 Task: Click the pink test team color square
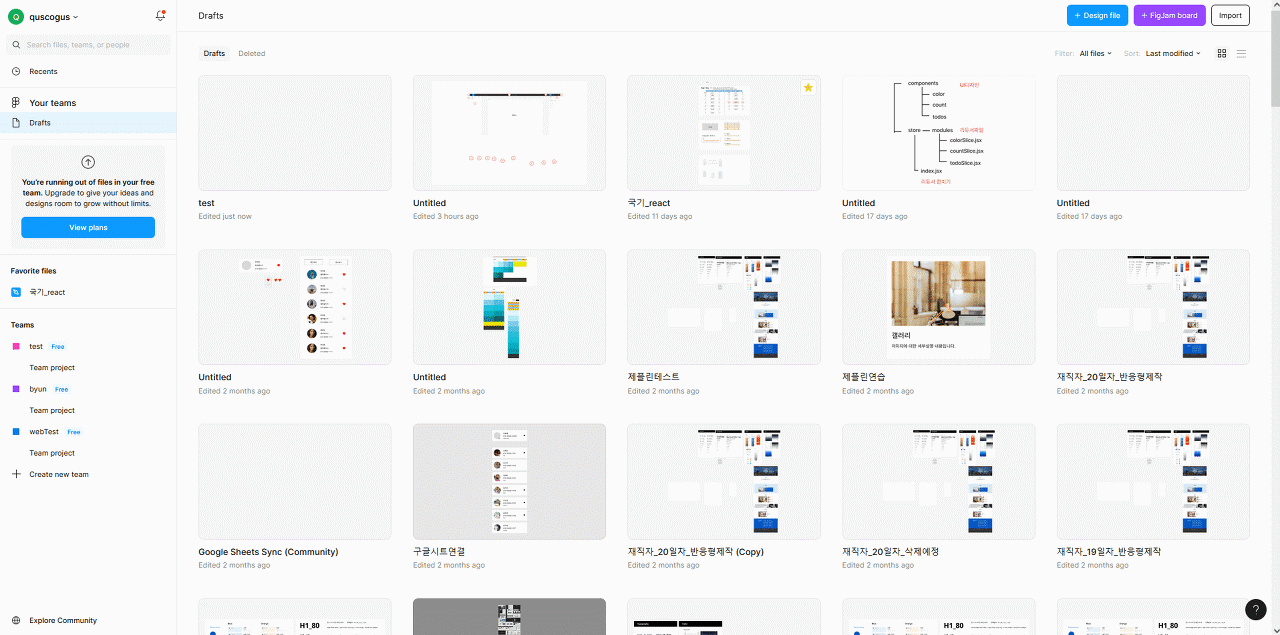15,346
